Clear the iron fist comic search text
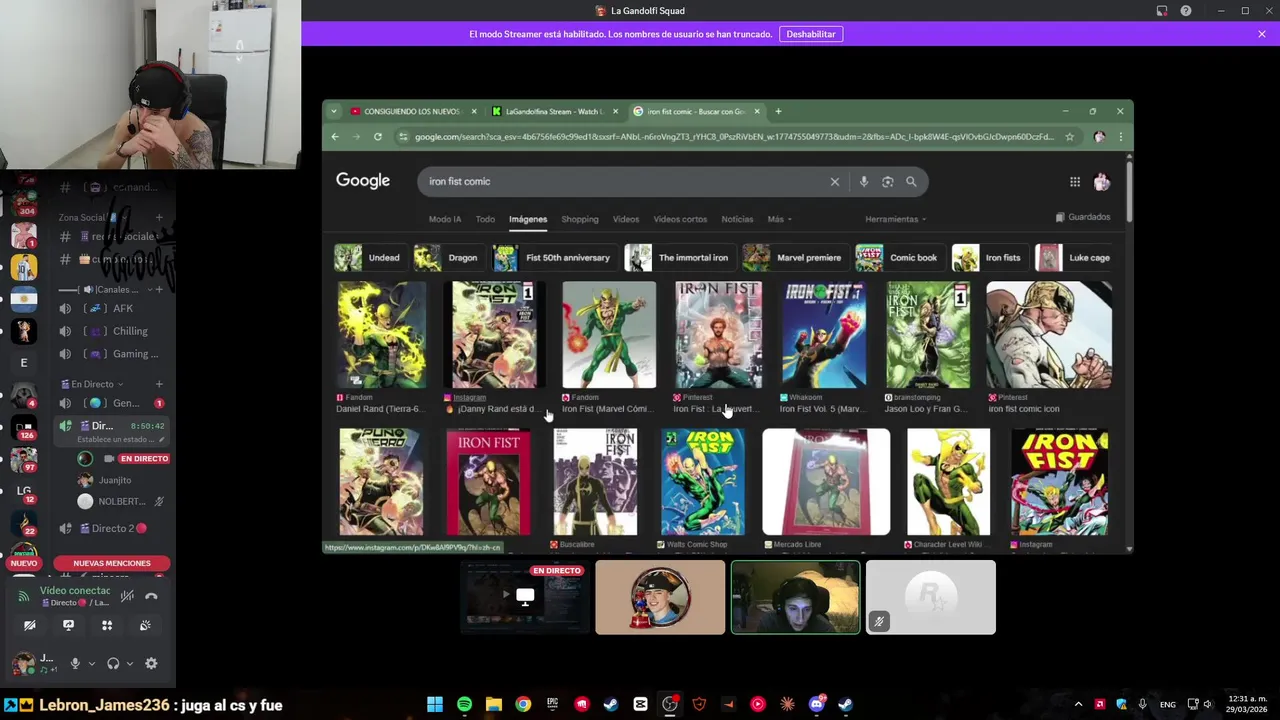Viewport: 1280px width, 720px height. pyautogui.click(x=835, y=182)
